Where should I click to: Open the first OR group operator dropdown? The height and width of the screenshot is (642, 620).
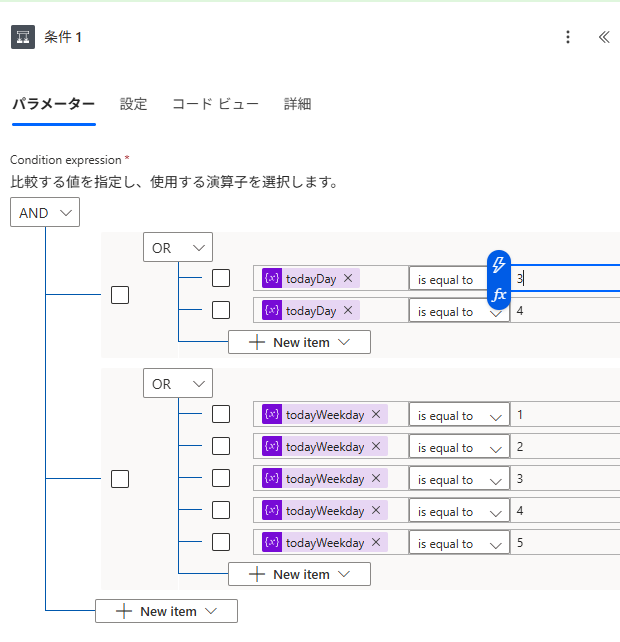pyautogui.click(x=178, y=247)
